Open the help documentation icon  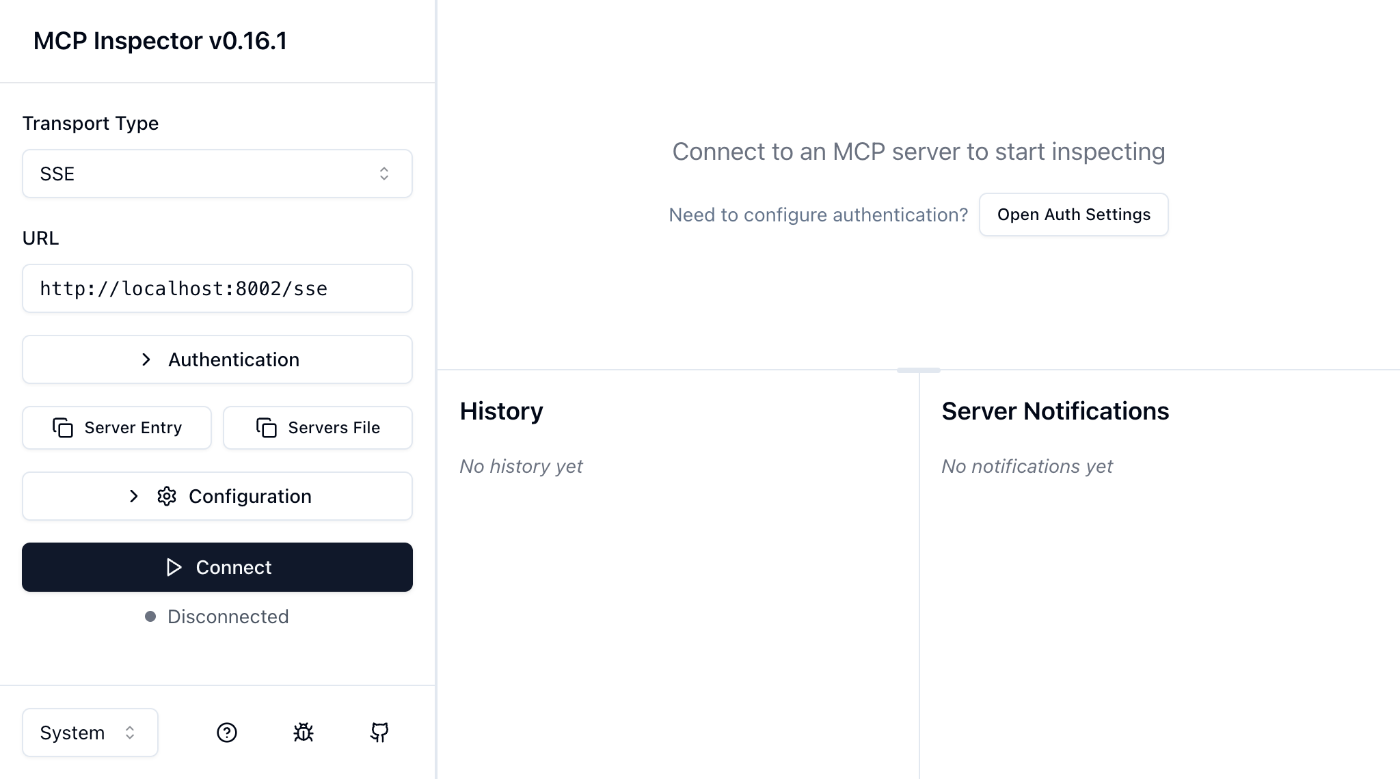coord(227,733)
